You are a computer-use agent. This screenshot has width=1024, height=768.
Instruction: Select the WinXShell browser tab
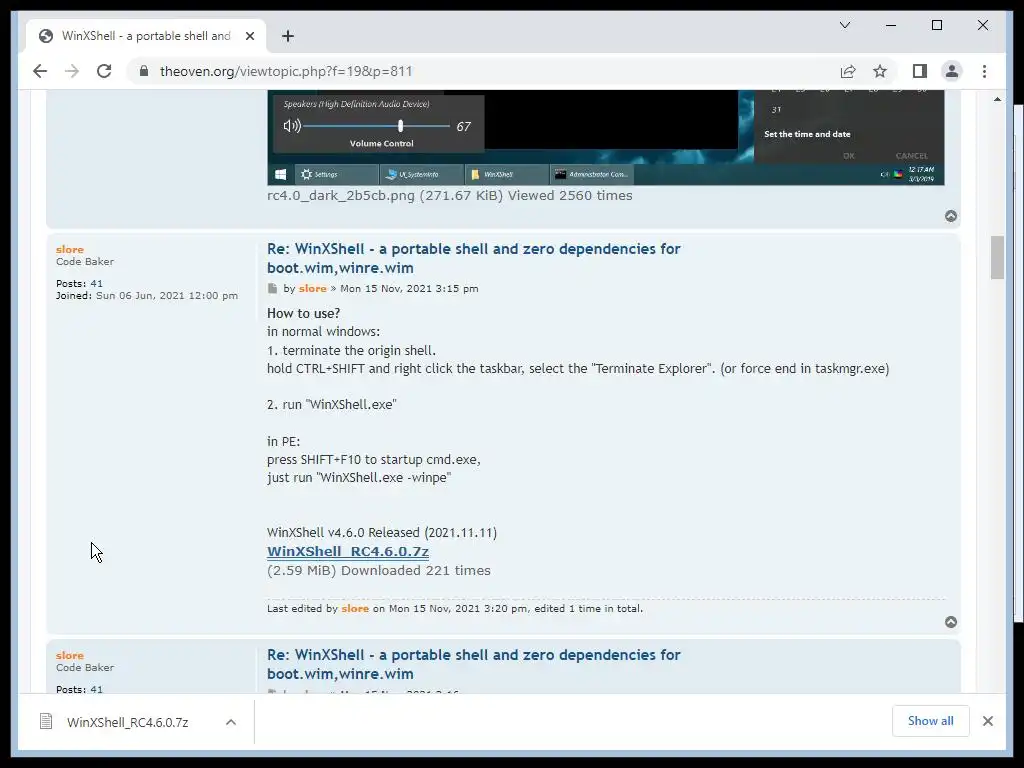point(146,36)
